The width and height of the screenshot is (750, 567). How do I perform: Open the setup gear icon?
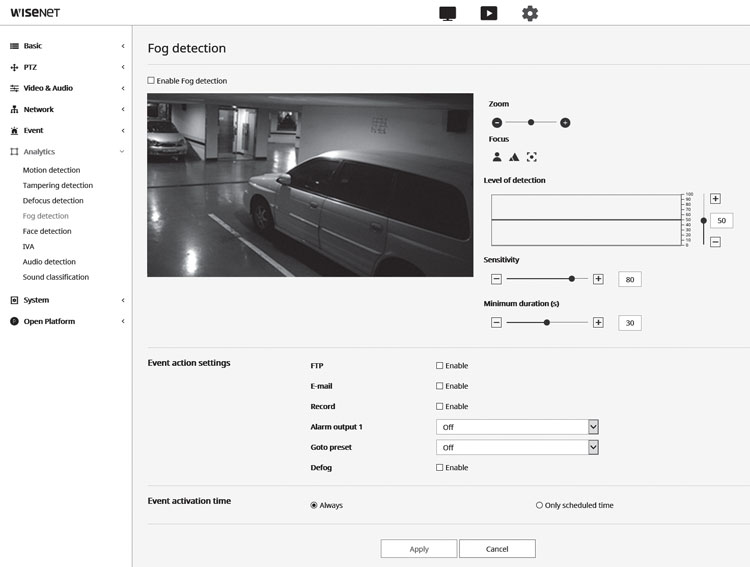(529, 13)
